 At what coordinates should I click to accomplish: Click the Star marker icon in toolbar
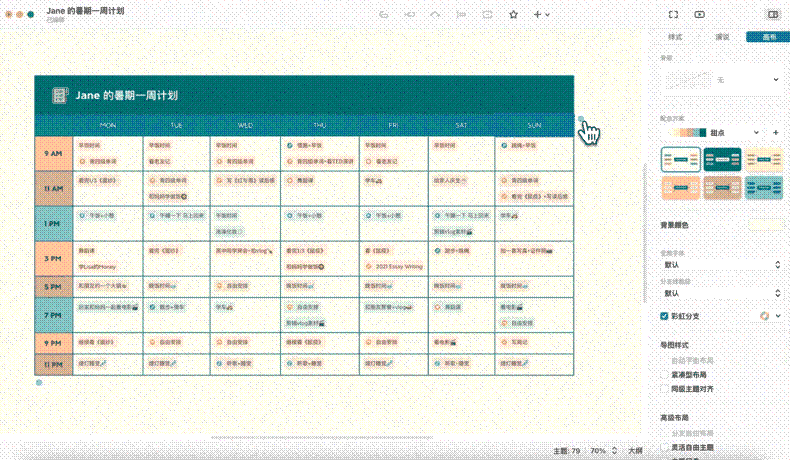pos(514,15)
